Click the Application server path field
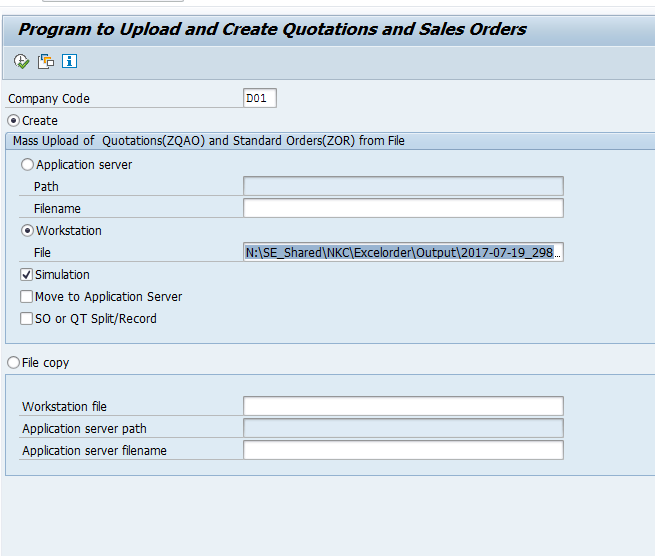 pyautogui.click(x=402, y=428)
